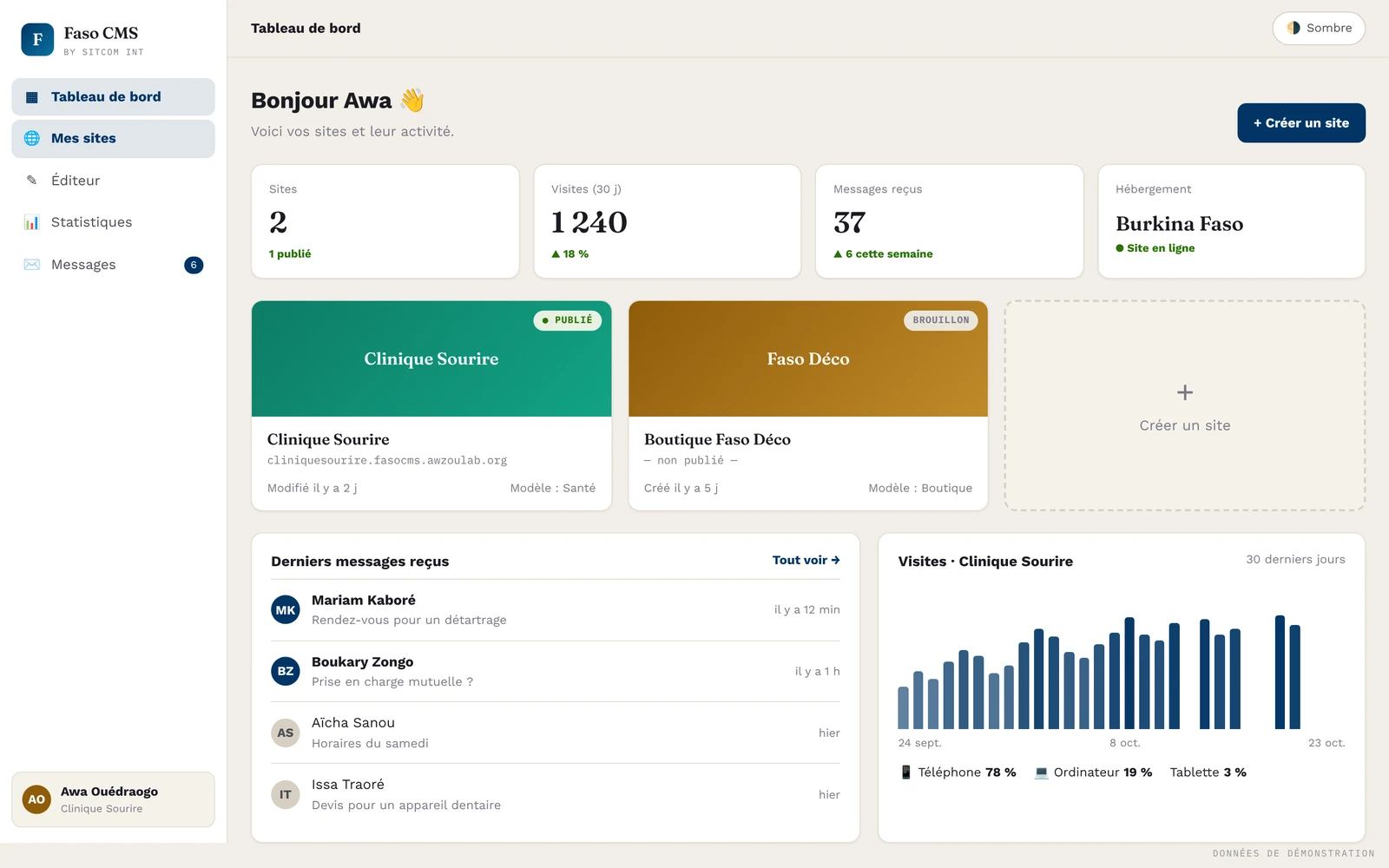Click the 'Modèle : Boutique' label

[920, 488]
